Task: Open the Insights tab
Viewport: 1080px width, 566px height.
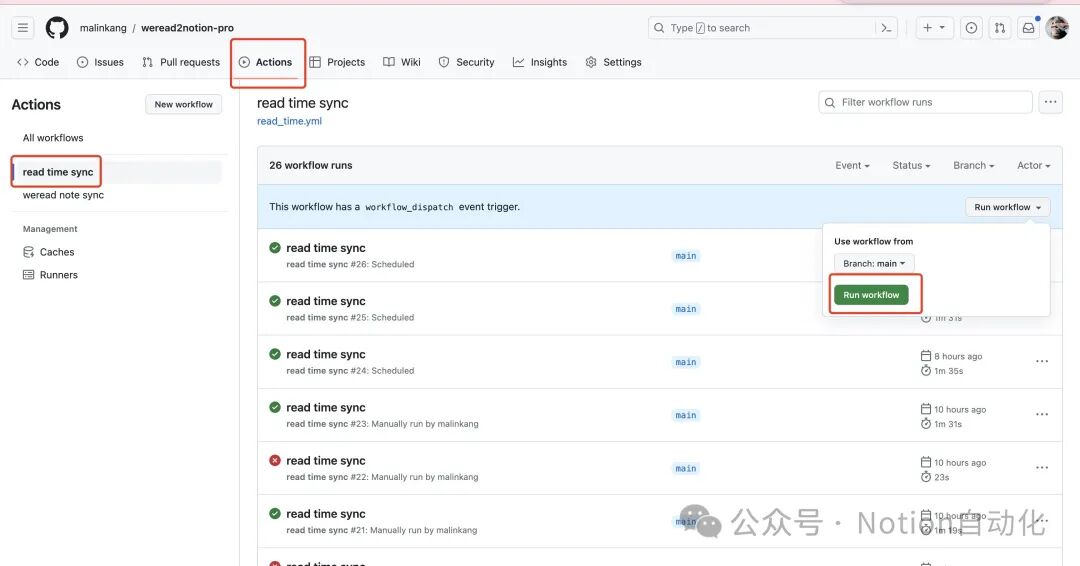Action: tap(540, 62)
